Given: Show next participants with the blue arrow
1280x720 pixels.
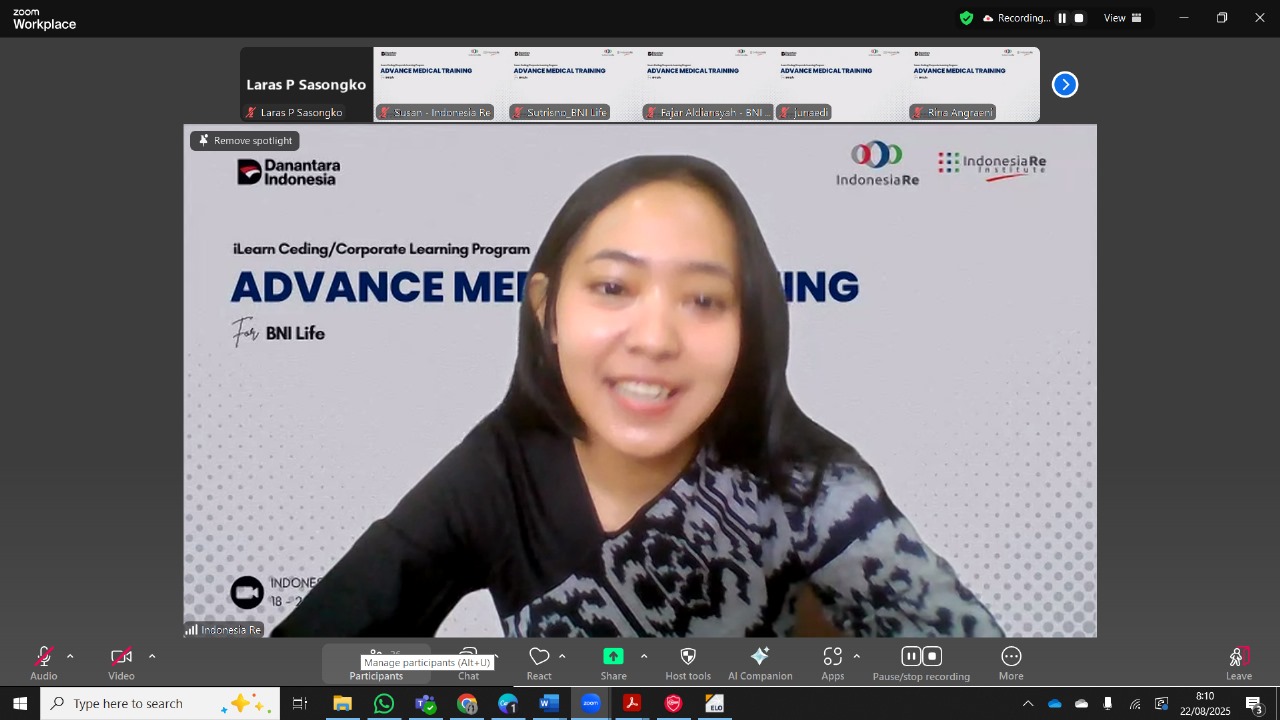Looking at the screenshot, I should point(1065,85).
